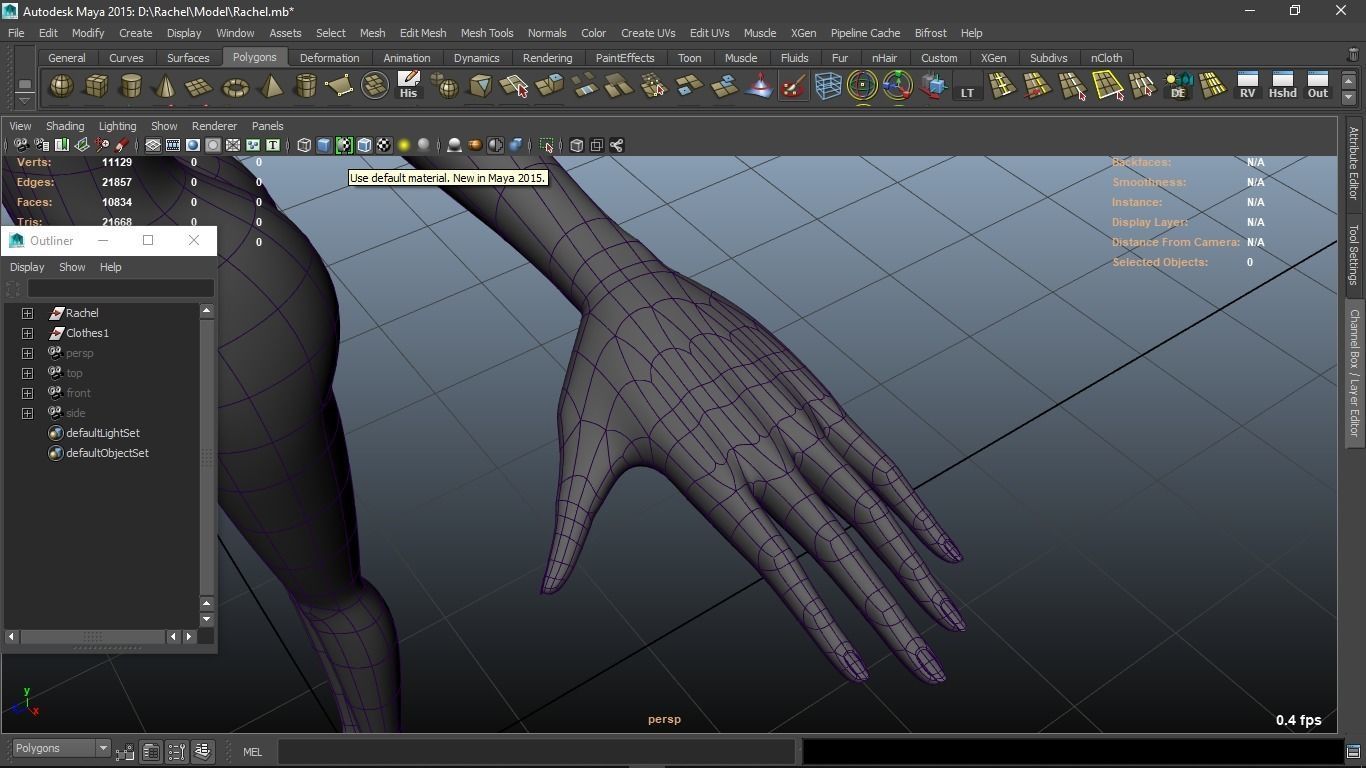Image resolution: width=1366 pixels, height=768 pixels.
Task: Switch to the nCloth shelf tab
Action: click(1106, 58)
